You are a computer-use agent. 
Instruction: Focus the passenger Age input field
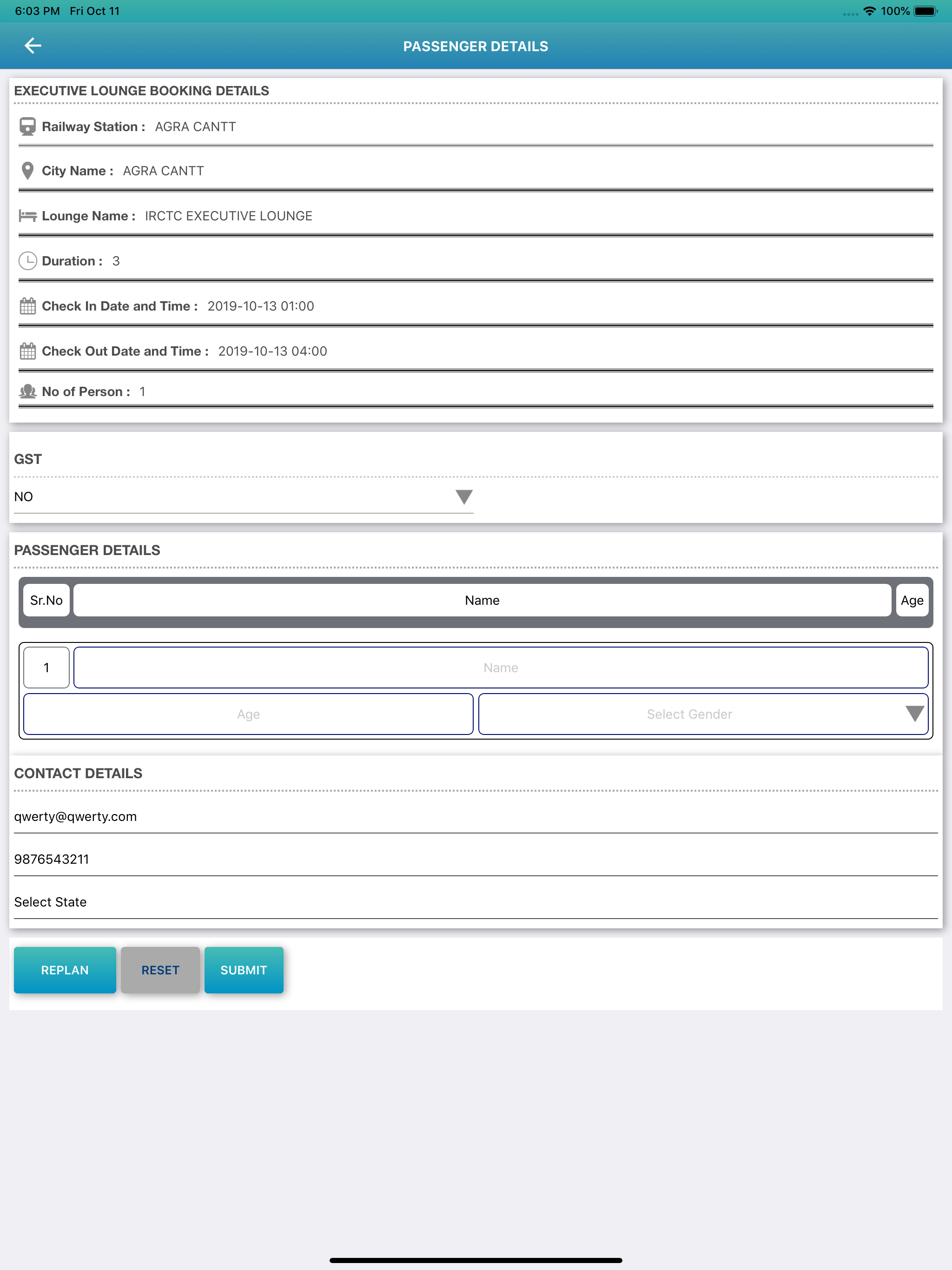(x=248, y=714)
